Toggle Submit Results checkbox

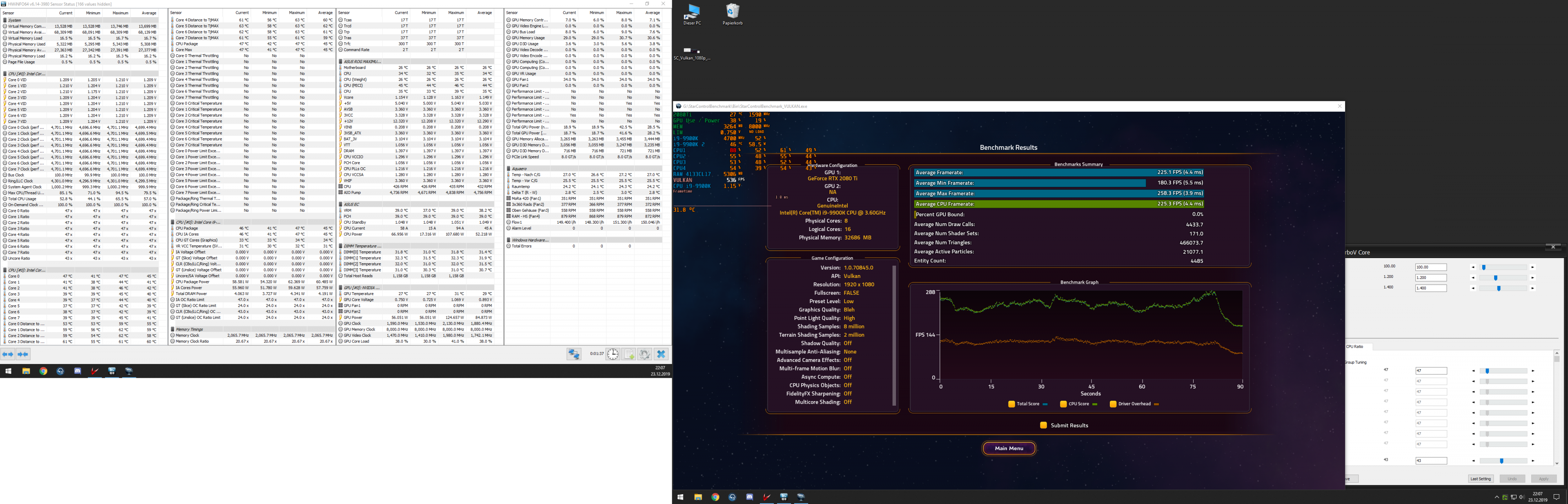pyautogui.click(x=1043, y=425)
